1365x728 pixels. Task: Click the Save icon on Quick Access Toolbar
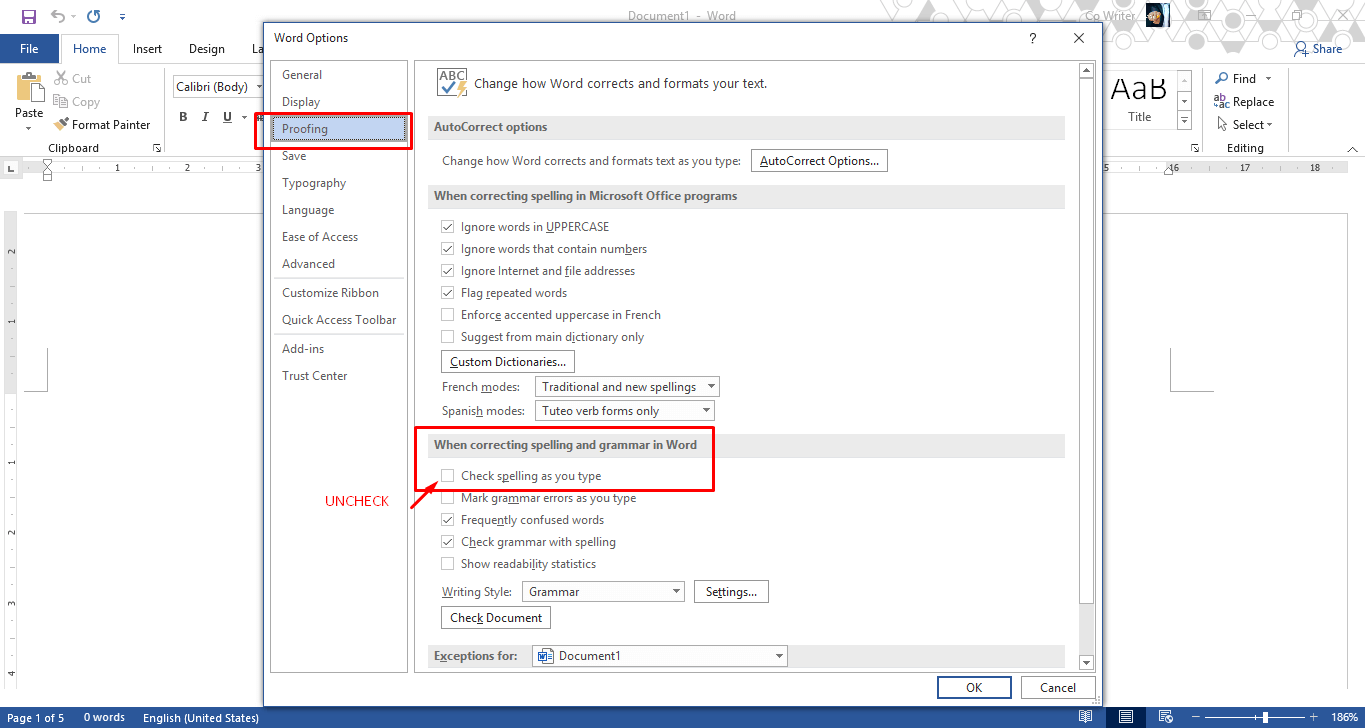pos(27,16)
